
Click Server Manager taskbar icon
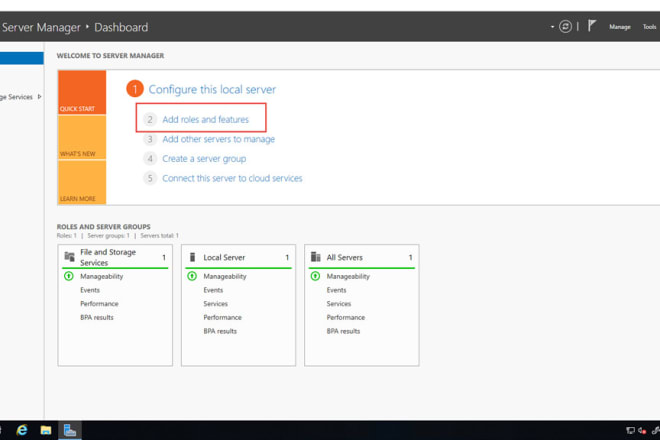coord(70,430)
